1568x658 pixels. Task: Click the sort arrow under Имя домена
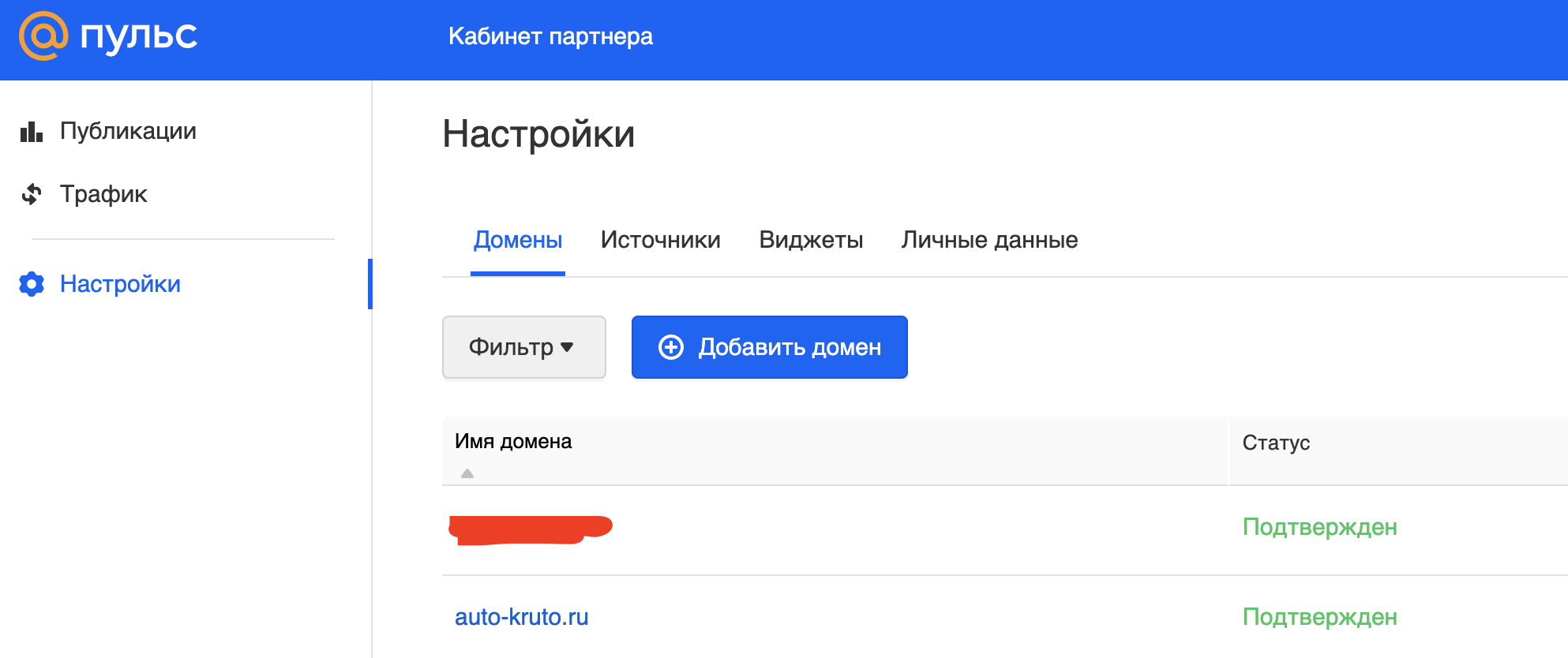tap(467, 473)
